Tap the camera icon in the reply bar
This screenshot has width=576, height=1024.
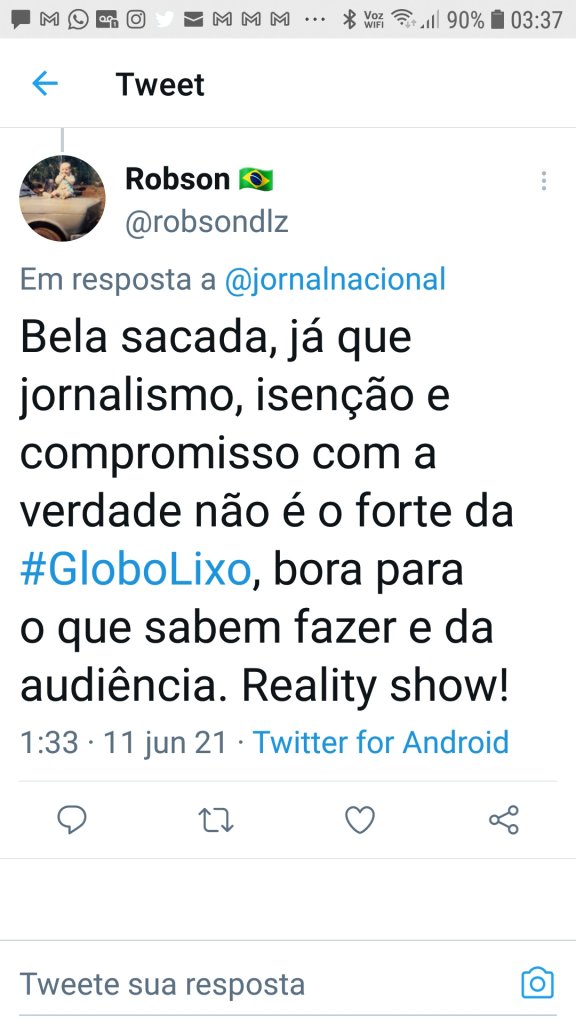pos(537,983)
